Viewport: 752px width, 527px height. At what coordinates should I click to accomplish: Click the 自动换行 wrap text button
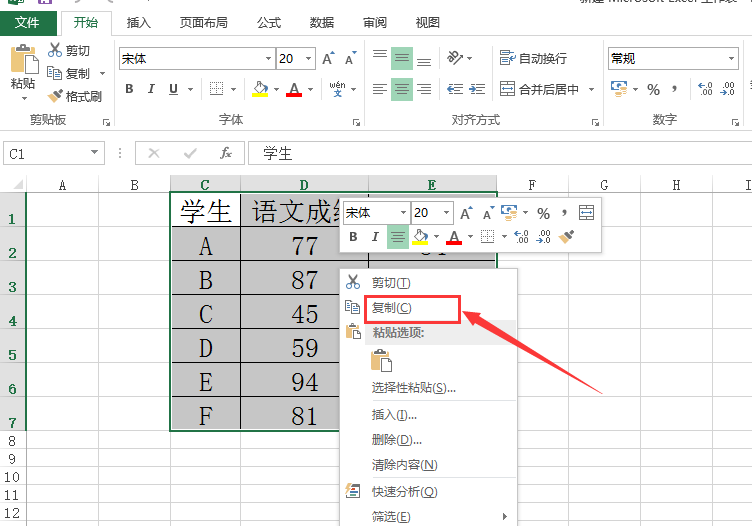[533, 59]
